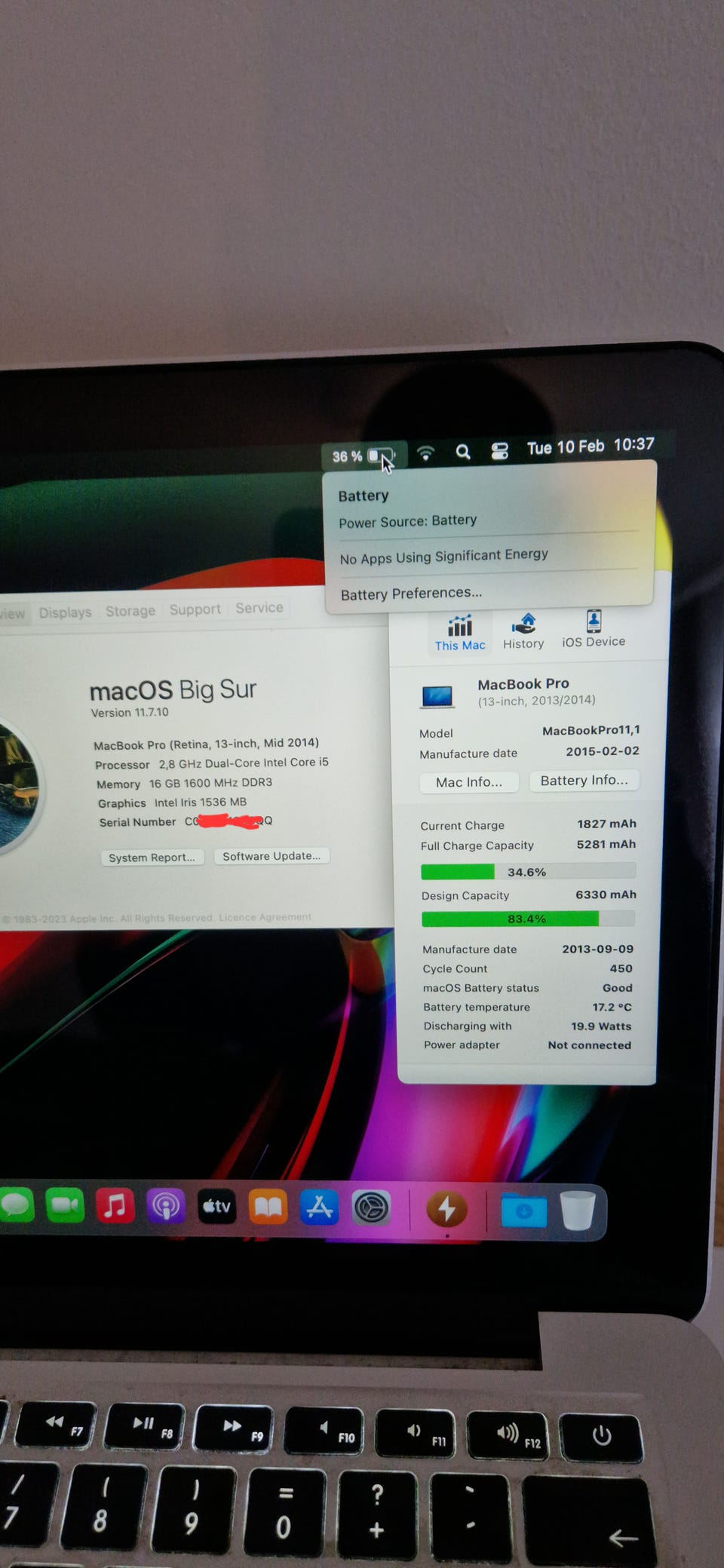Open Podcasts from the Dock
This screenshot has width=724, height=1568.
(x=165, y=1206)
